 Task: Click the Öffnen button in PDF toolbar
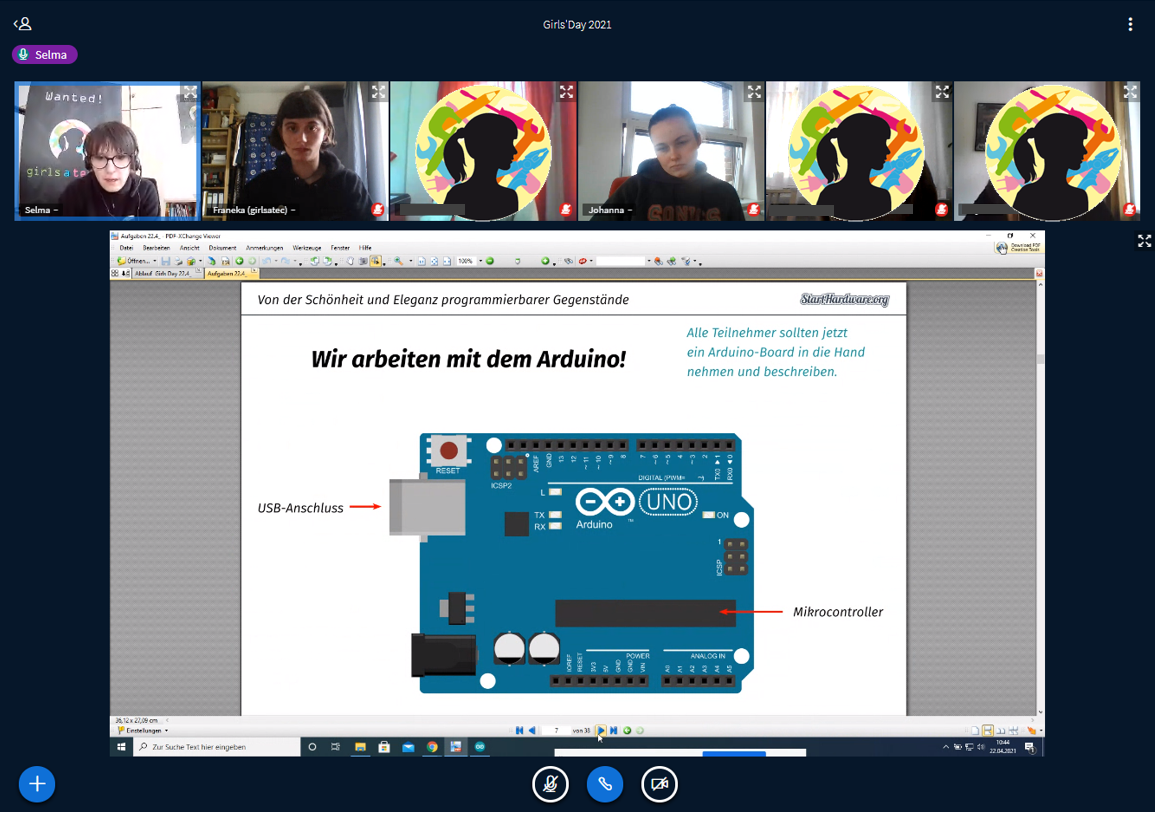point(136,261)
